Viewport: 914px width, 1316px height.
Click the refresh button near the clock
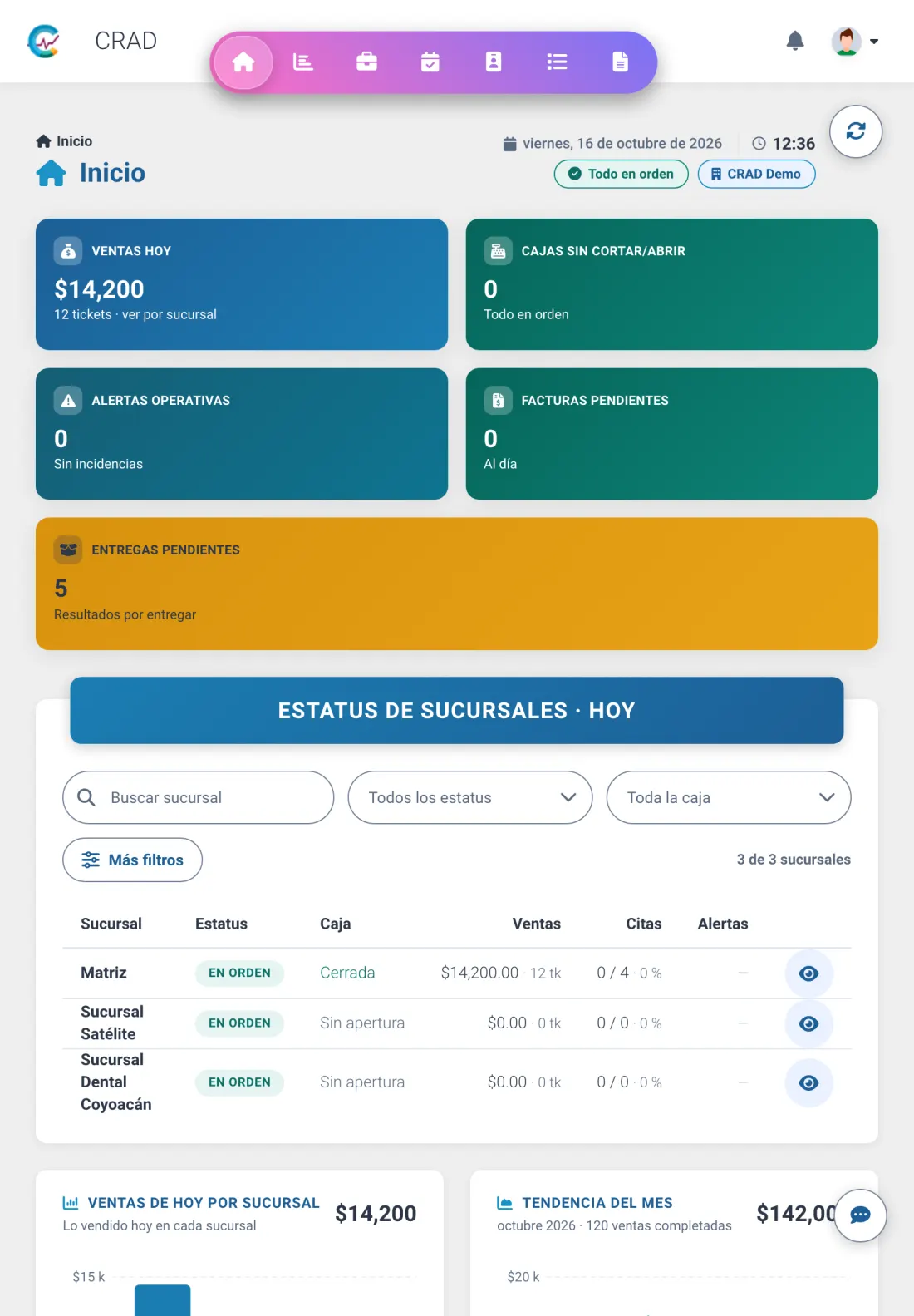pyautogui.click(x=856, y=131)
